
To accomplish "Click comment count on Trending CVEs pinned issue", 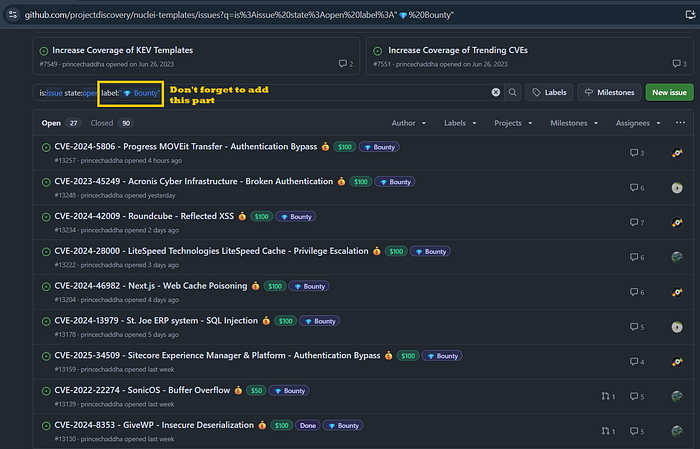I will 679,64.
